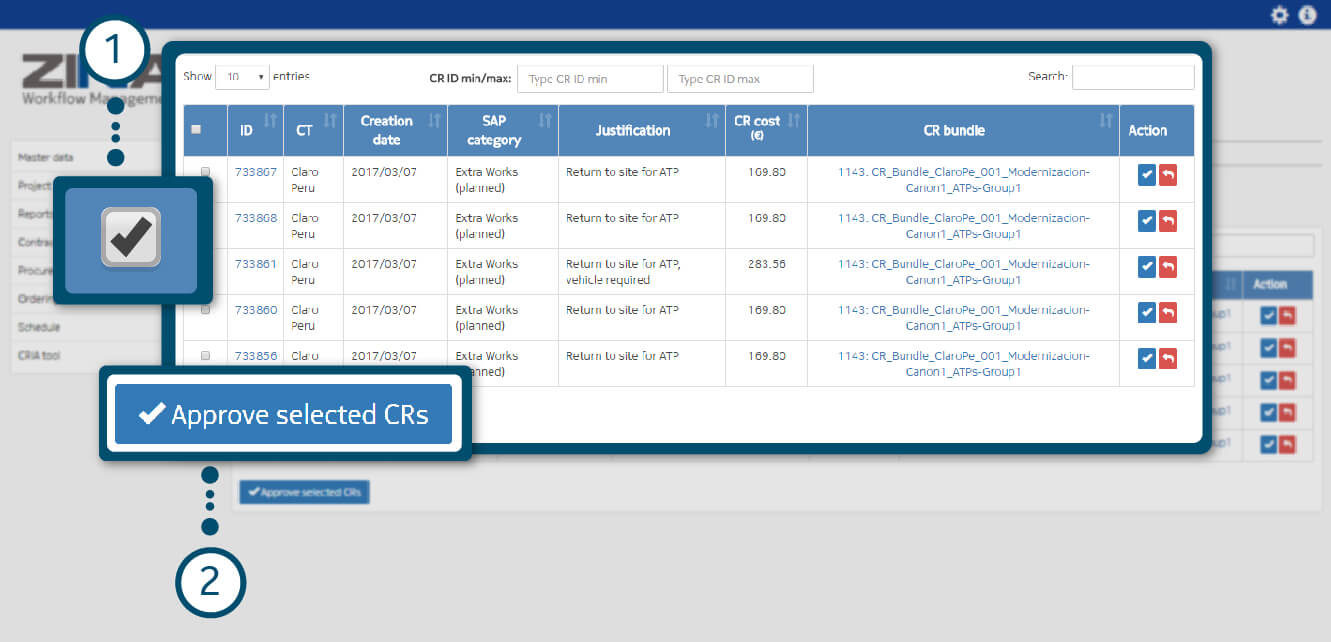This screenshot has width=1331, height=642.
Task: Open CR ID 733808 link
Action: click(256, 218)
